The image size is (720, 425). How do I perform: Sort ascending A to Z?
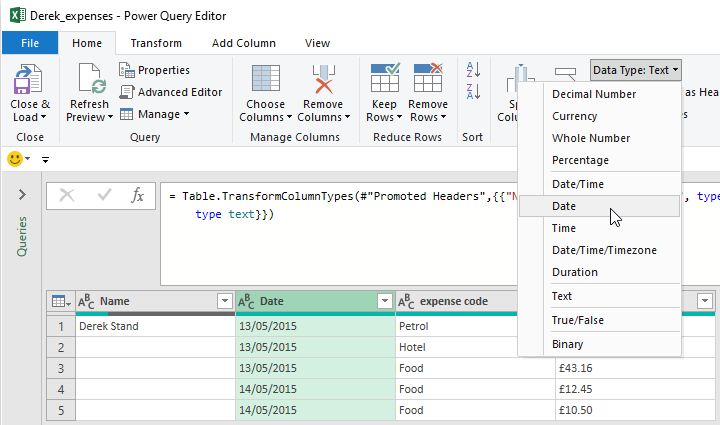click(473, 70)
